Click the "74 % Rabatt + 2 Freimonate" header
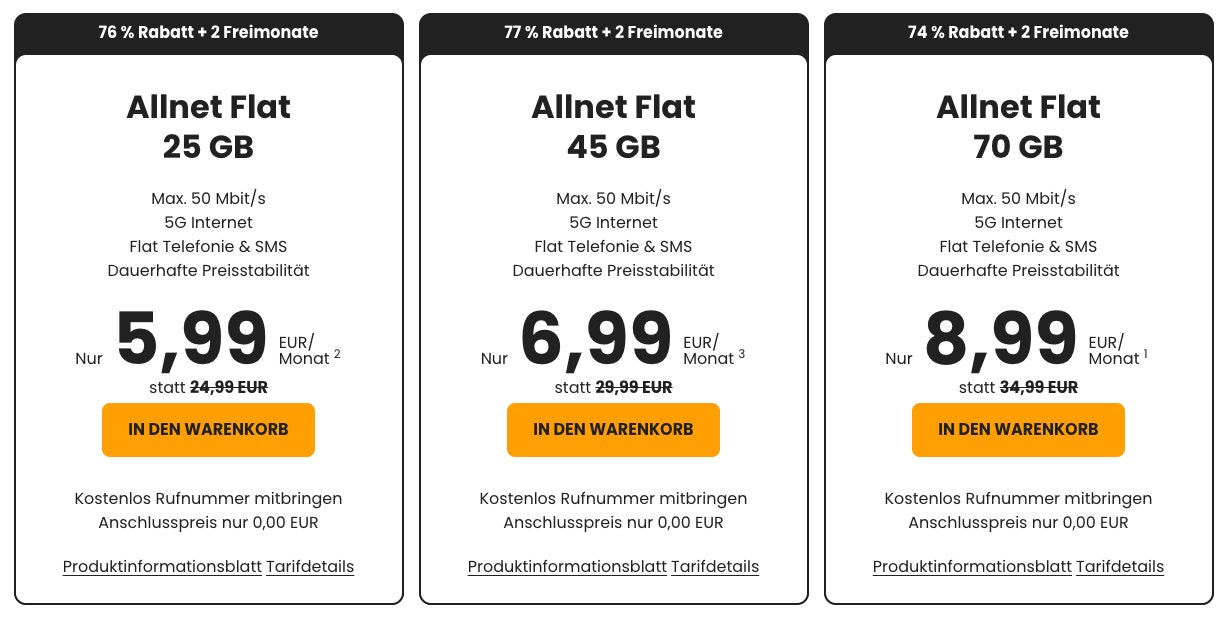1228x619 pixels. point(1018,32)
